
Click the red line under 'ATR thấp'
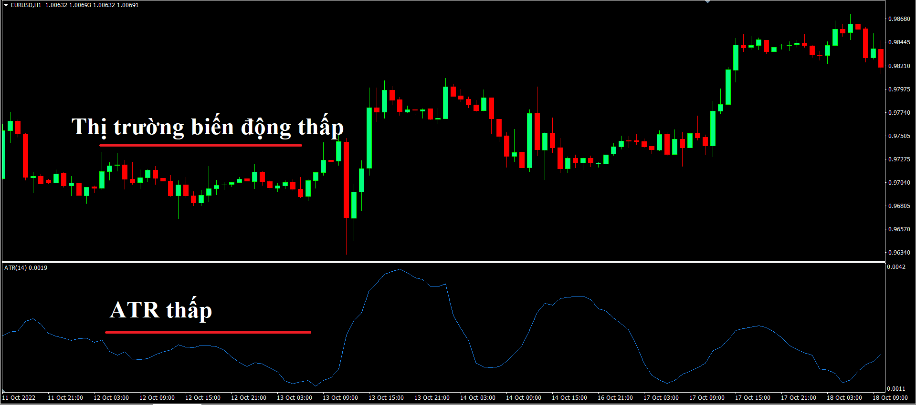(x=208, y=332)
